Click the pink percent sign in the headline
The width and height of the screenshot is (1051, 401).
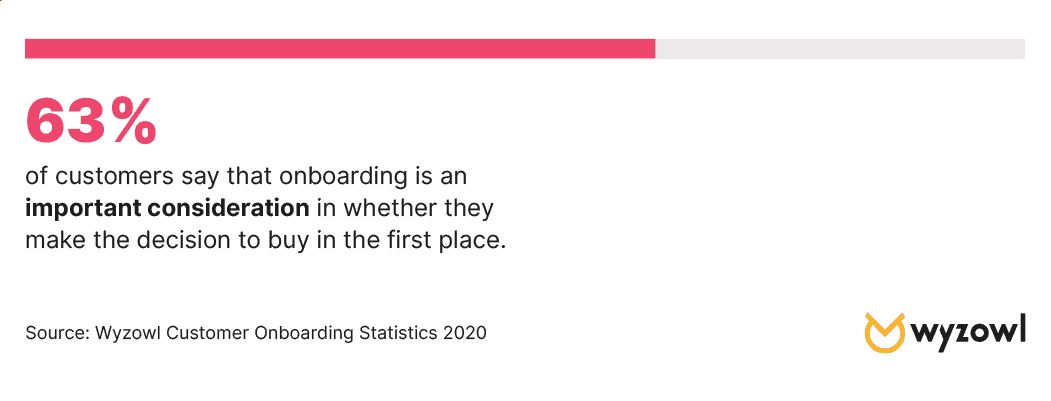click(135, 121)
